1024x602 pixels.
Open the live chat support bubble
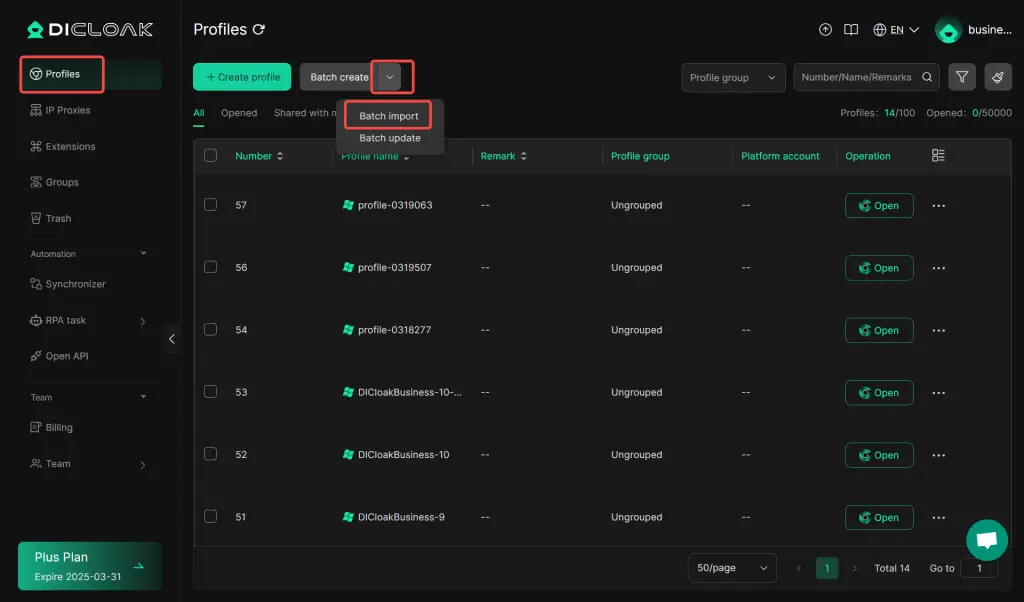[986, 540]
